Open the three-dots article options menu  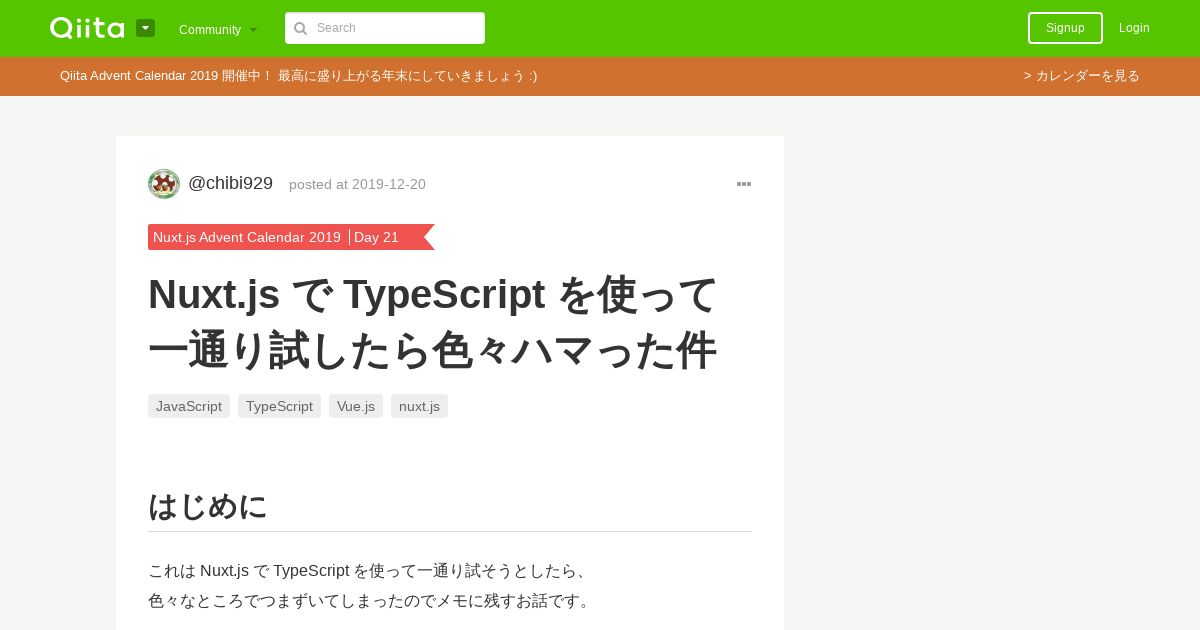[x=744, y=184]
